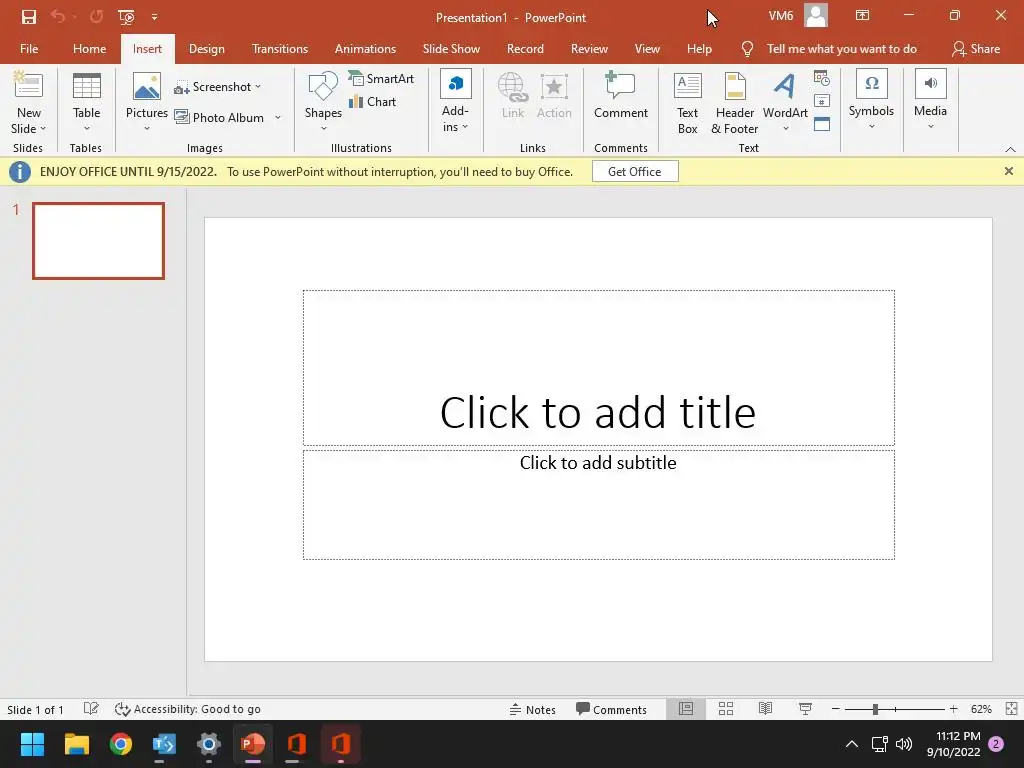Open the Help tab
Image resolution: width=1024 pixels, height=768 pixels.
[699, 49]
